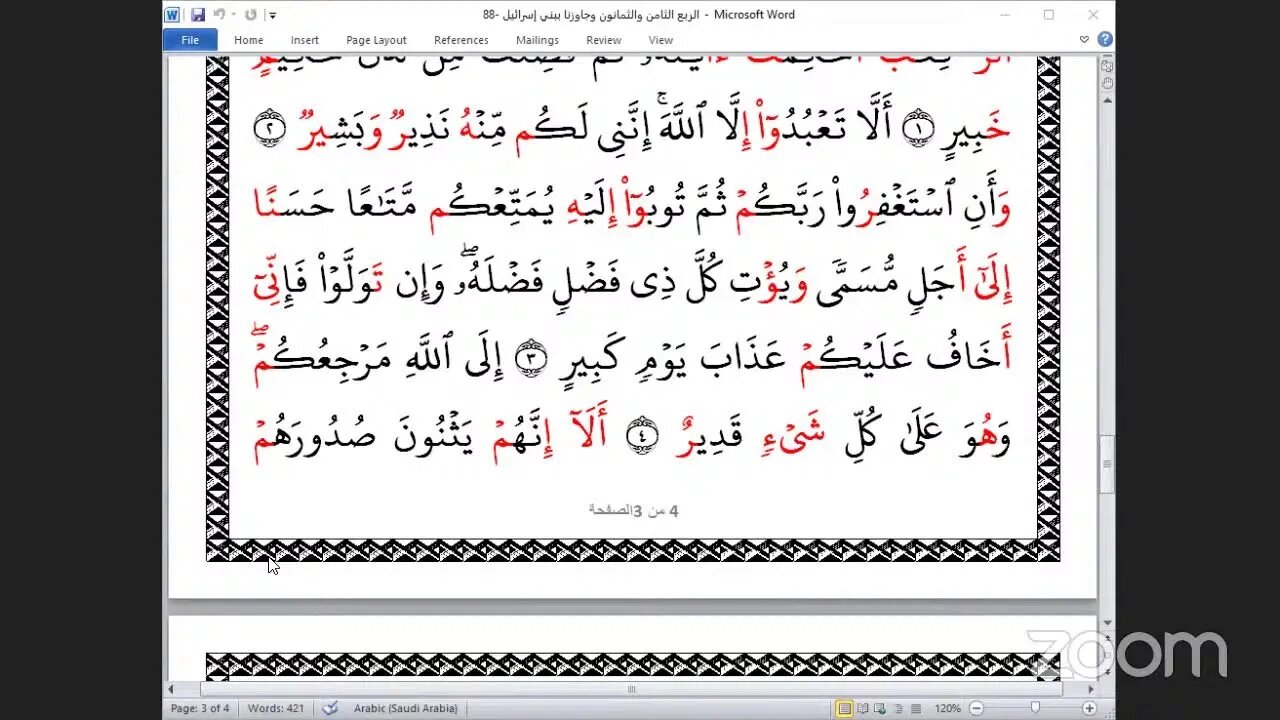Minimize the Microsoft Word window
1280x720 pixels.
point(1003,15)
